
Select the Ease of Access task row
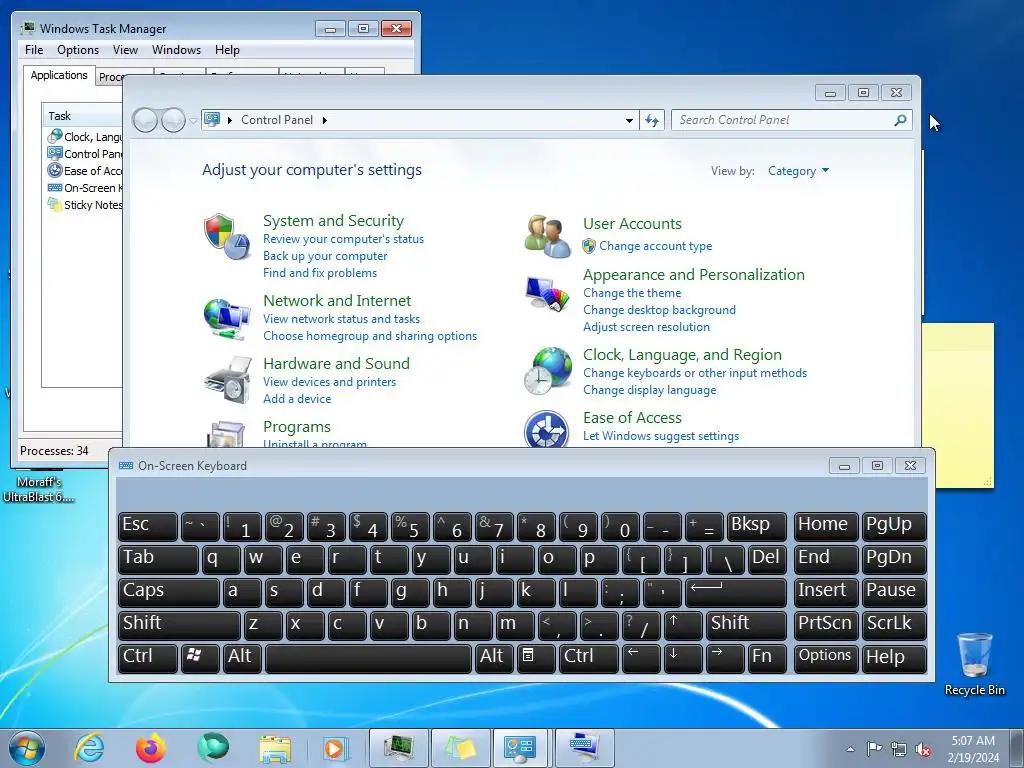coord(84,171)
